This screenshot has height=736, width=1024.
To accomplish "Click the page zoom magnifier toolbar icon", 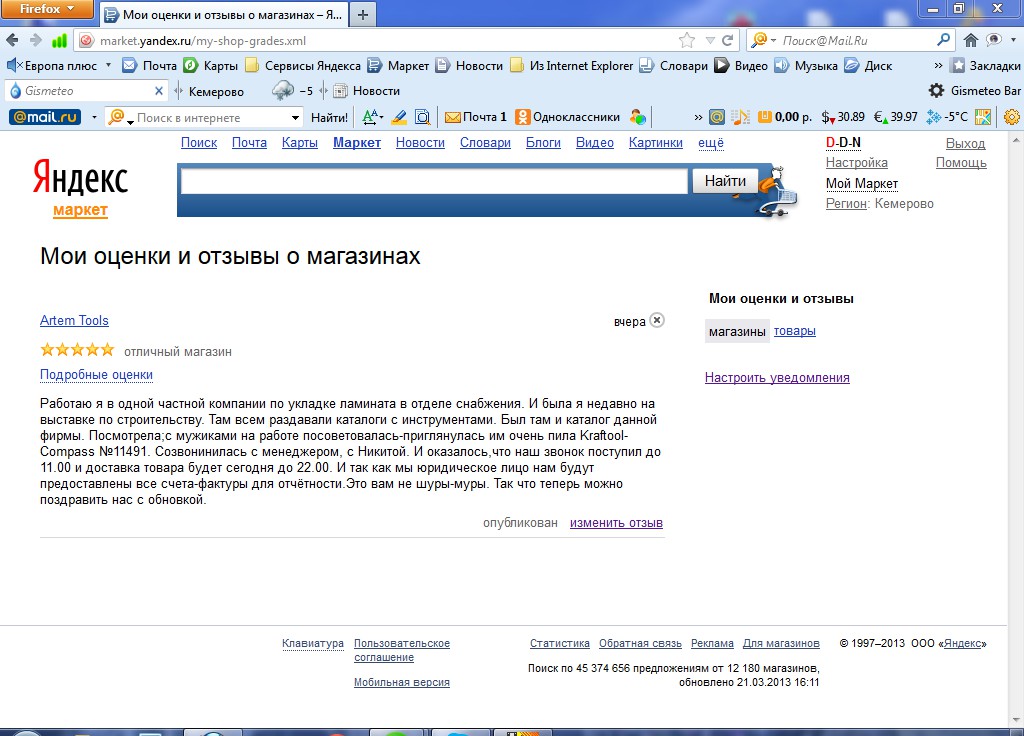I will (x=423, y=118).
